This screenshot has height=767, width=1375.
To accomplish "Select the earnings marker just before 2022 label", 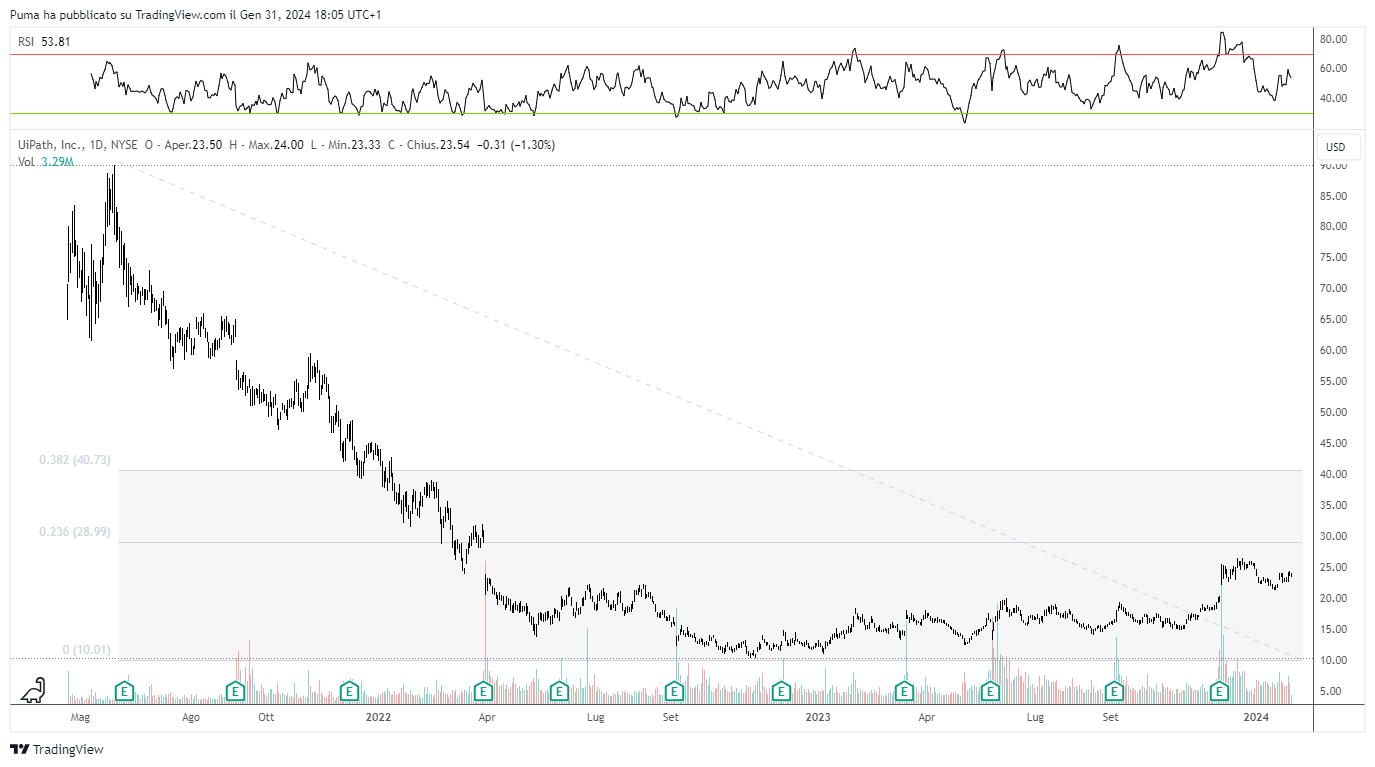I will click(349, 691).
